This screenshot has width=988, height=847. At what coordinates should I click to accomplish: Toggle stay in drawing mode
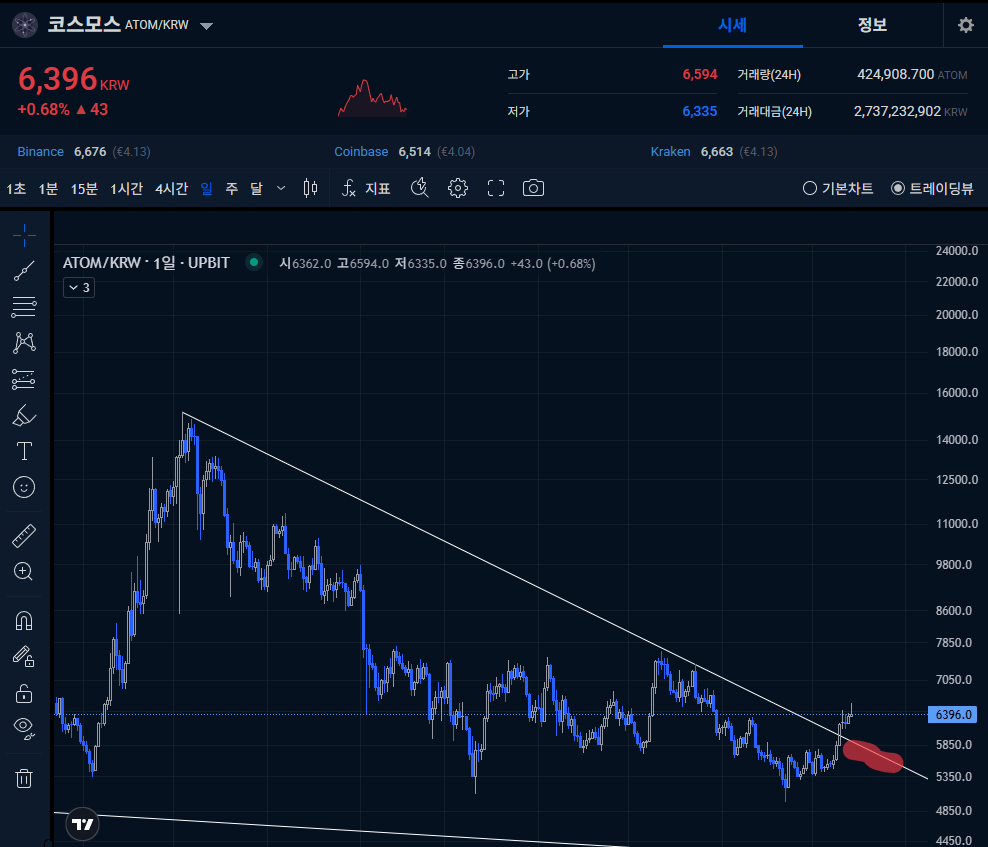click(24, 657)
